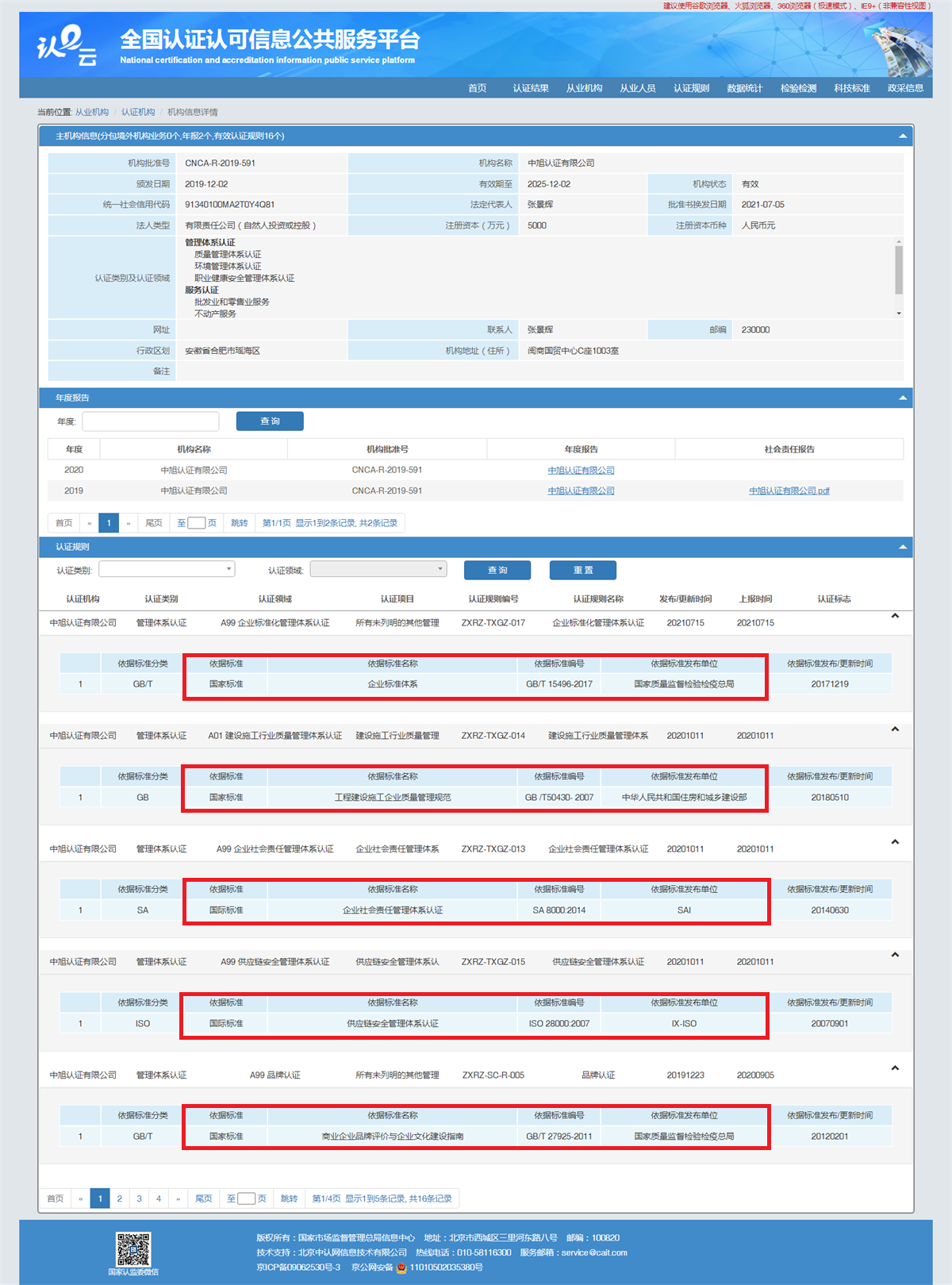Click the 年度 input field
The width and height of the screenshot is (952, 1285).
click(x=151, y=421)
